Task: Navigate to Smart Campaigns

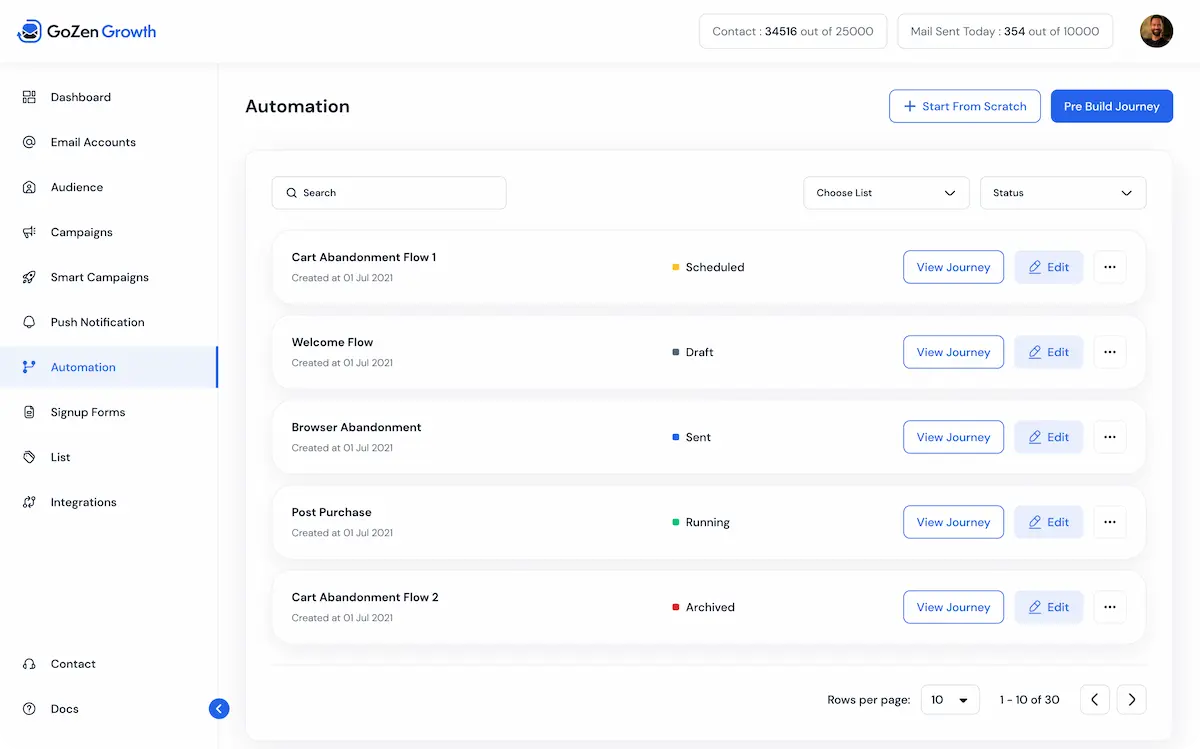Action: point(99,277)
